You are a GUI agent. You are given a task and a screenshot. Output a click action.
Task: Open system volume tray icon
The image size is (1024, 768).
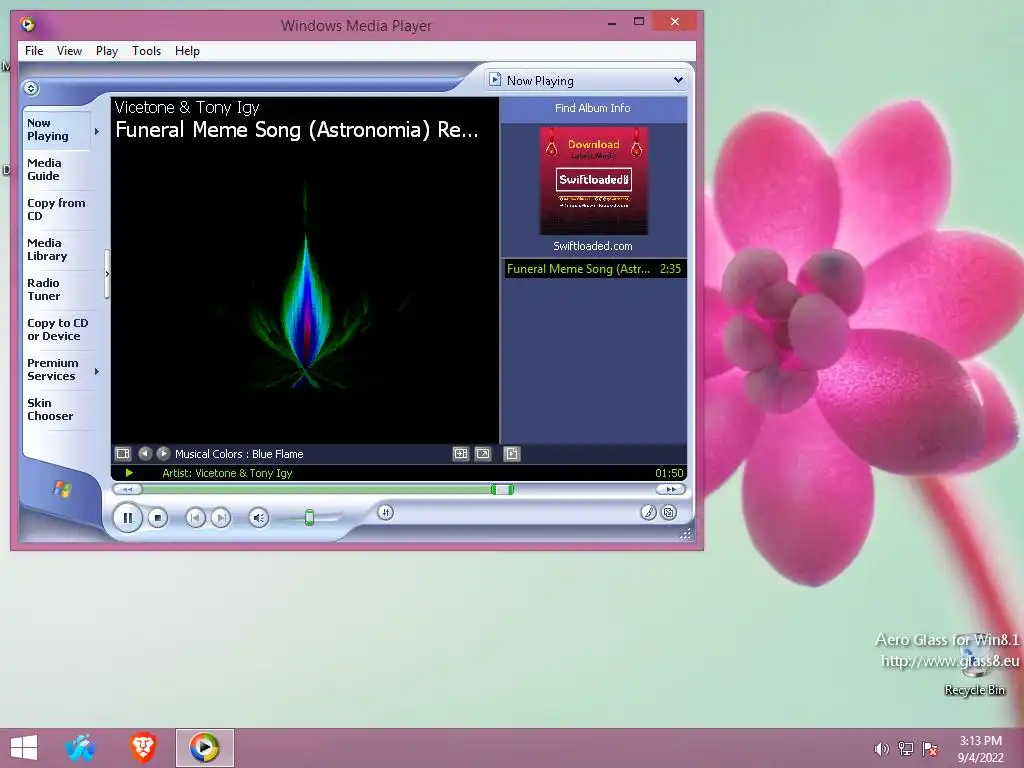coord(882,749)
